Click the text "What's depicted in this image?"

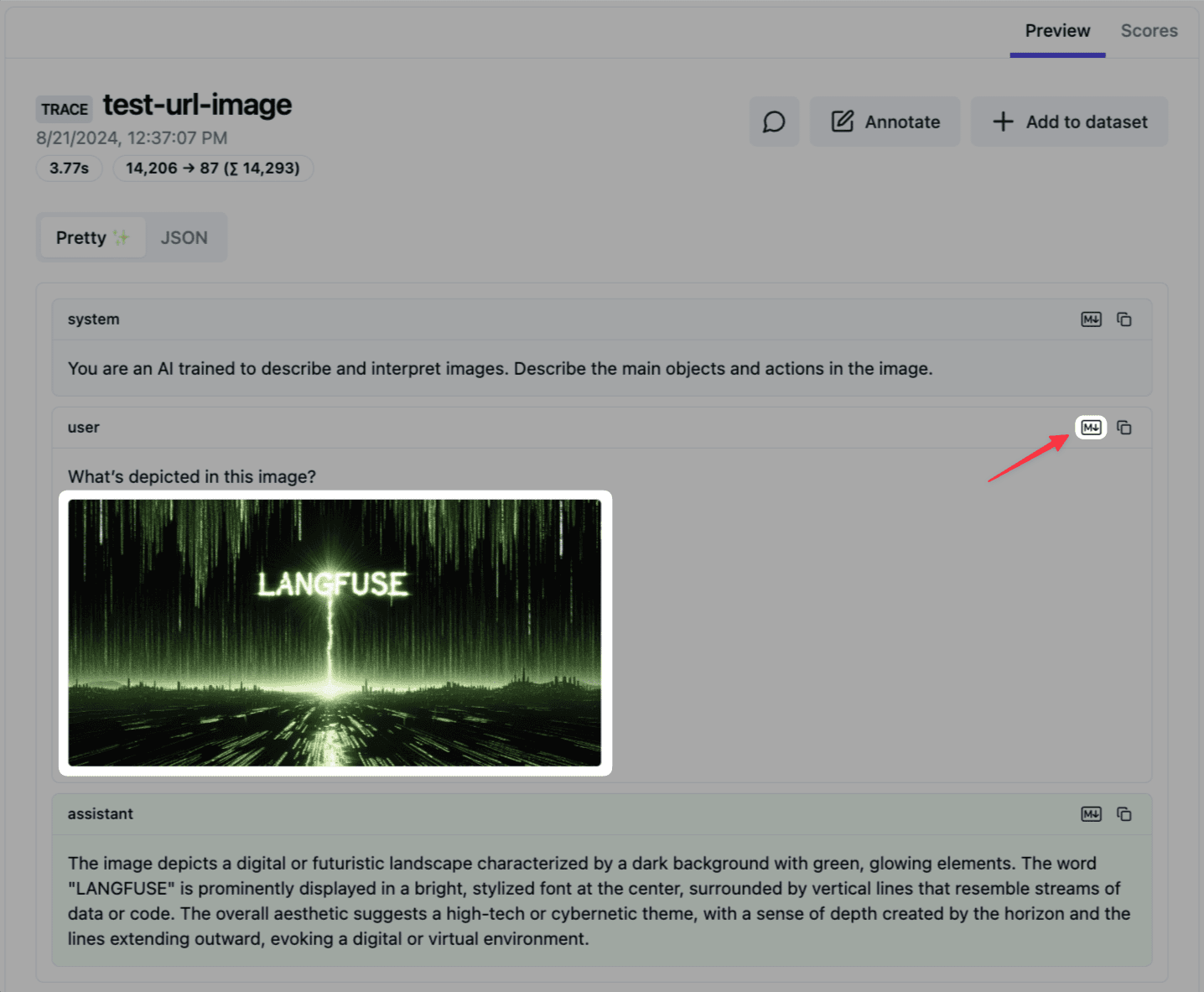pyautogui.click(x=192, y=476)
